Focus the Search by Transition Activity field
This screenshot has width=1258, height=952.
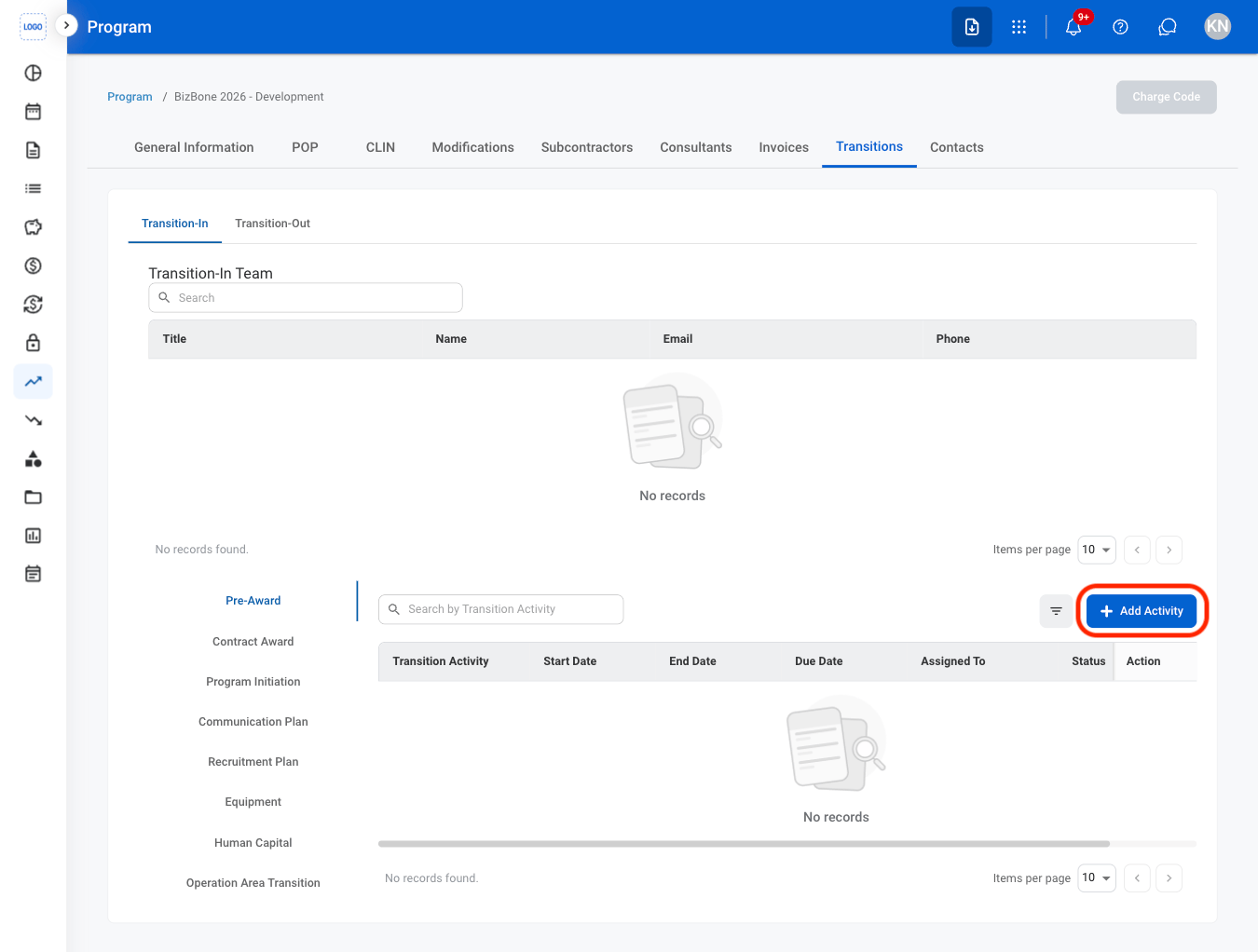[x=501, y=609]
